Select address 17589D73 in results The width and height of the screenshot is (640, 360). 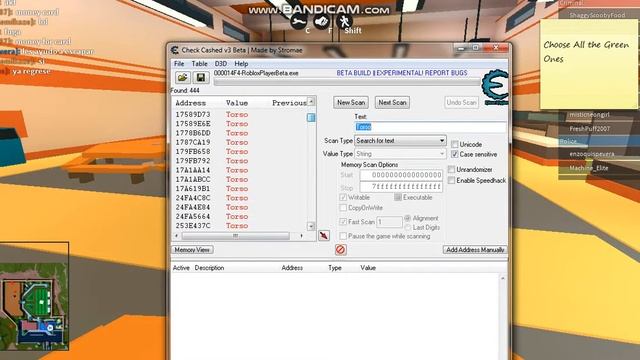[x=193, y=115]
